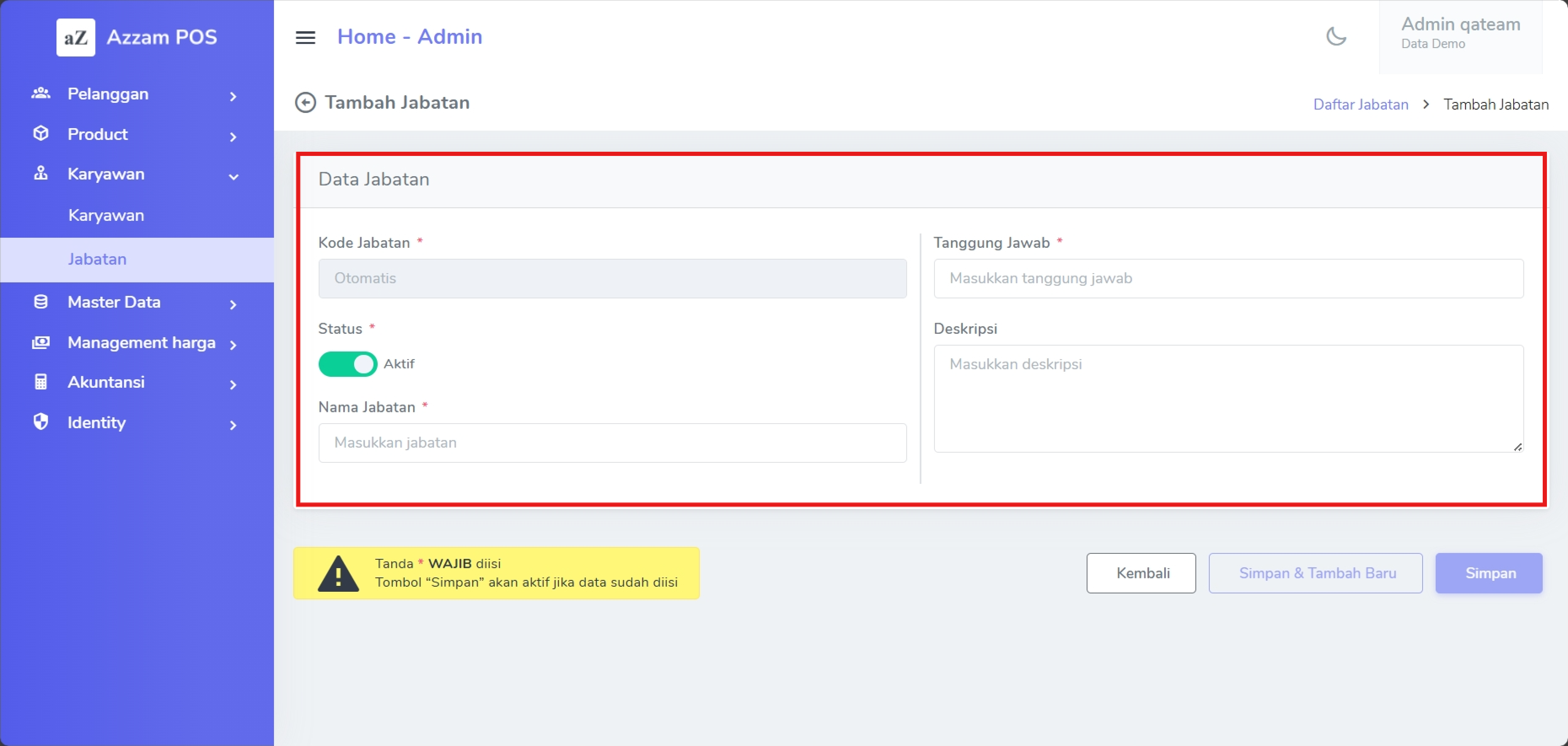This screenshot has width=1568, height=746.
Task: Click the Management harga money icon
Action: [41, 343]
